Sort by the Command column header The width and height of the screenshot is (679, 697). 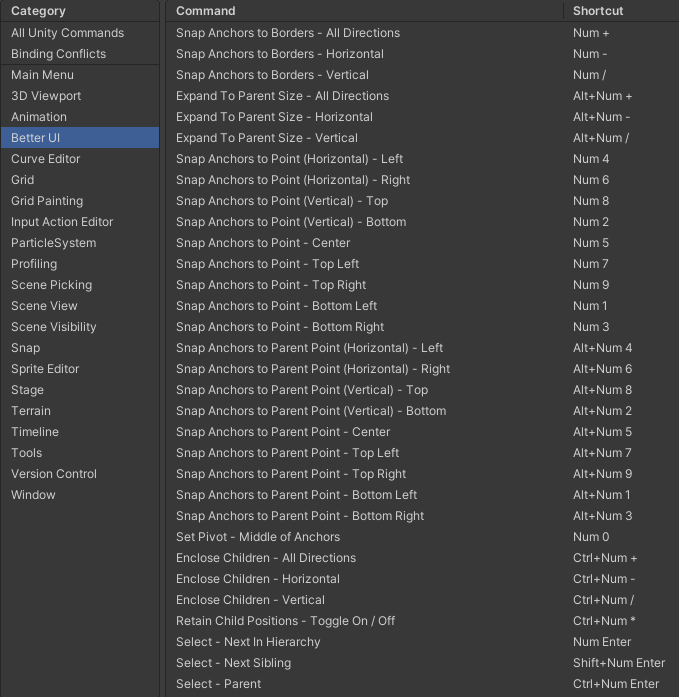pyautogui.click(x=206, y=11)
